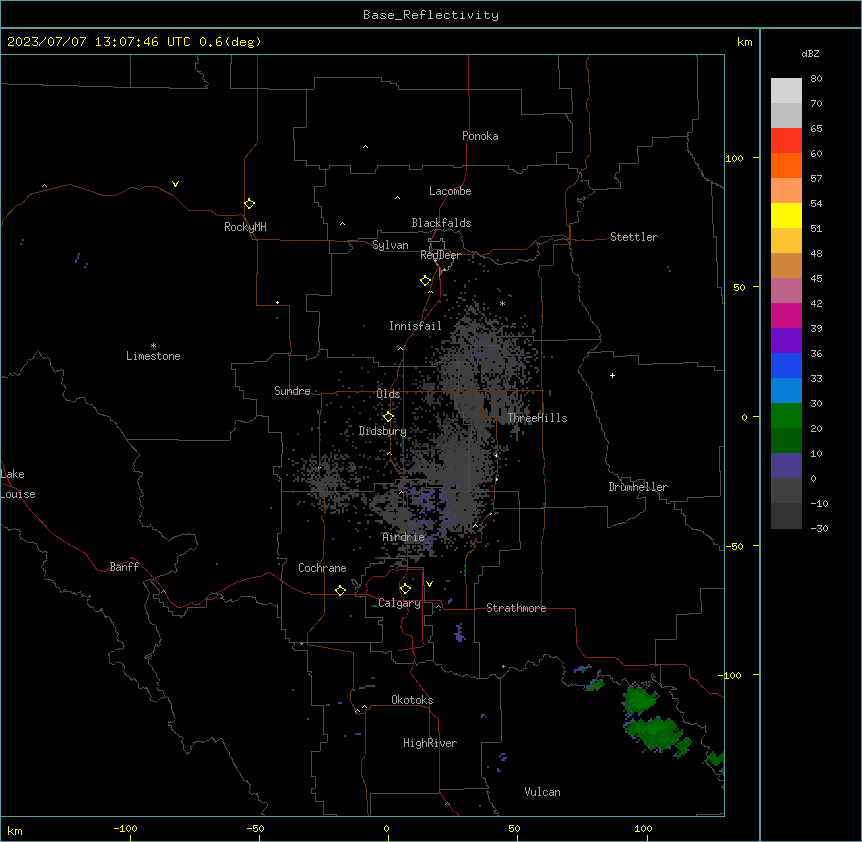
Task: Select the blue 36 dBZ legend color
Action: pos(786,365)
